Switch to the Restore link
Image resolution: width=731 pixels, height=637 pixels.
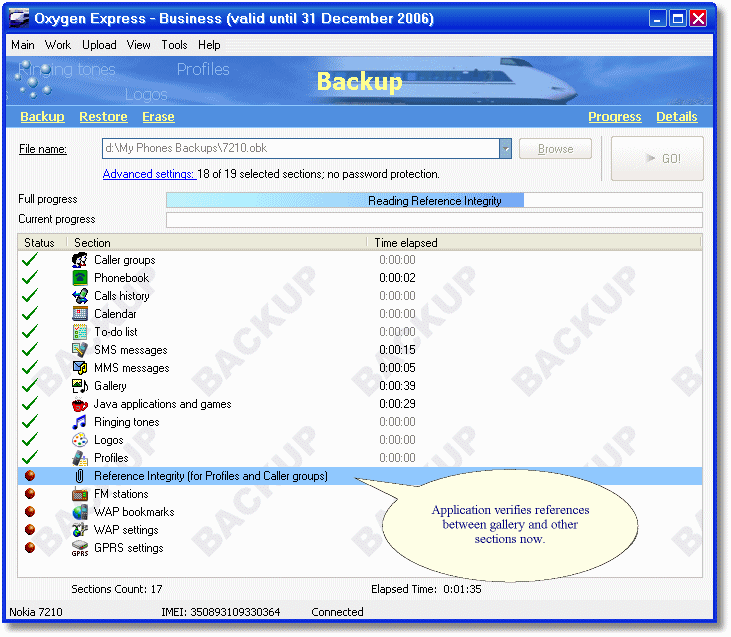pyautogui.click(x=103, y=117)
